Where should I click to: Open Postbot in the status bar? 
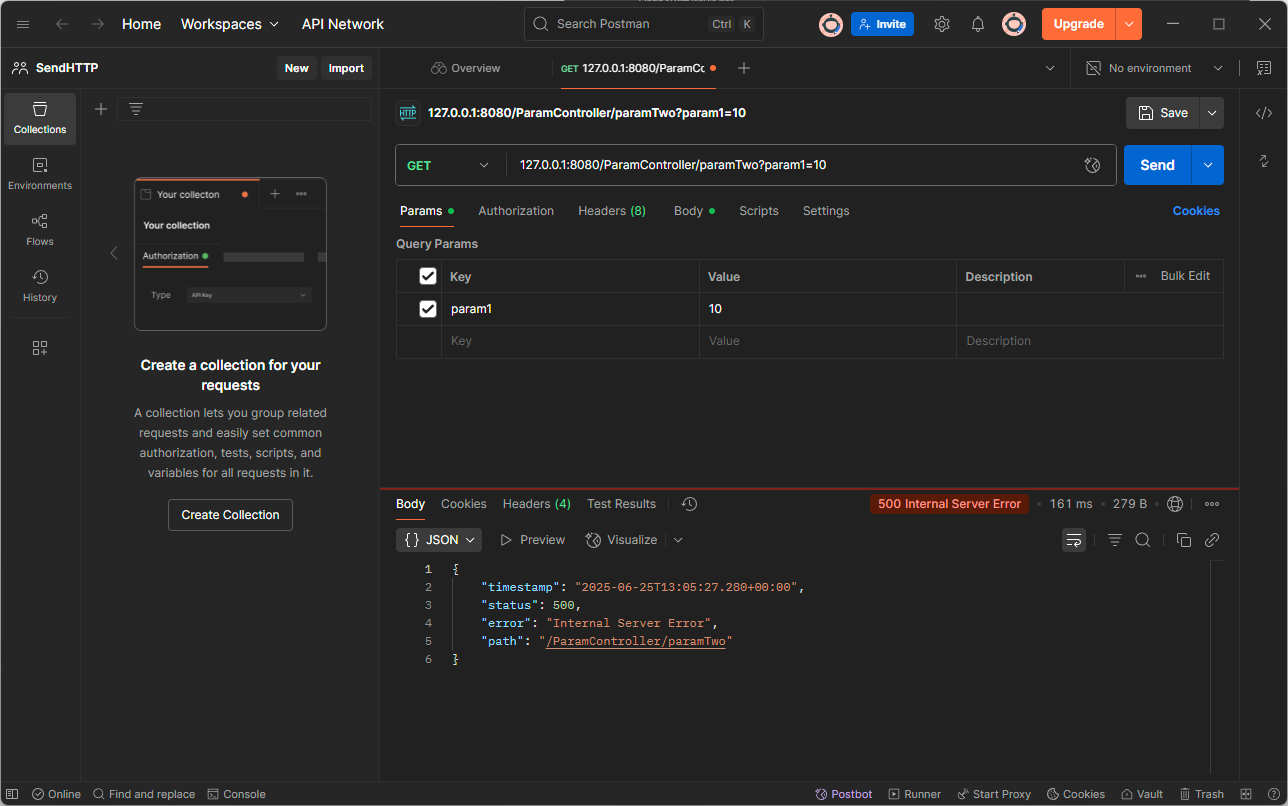(x=844, y=794)
